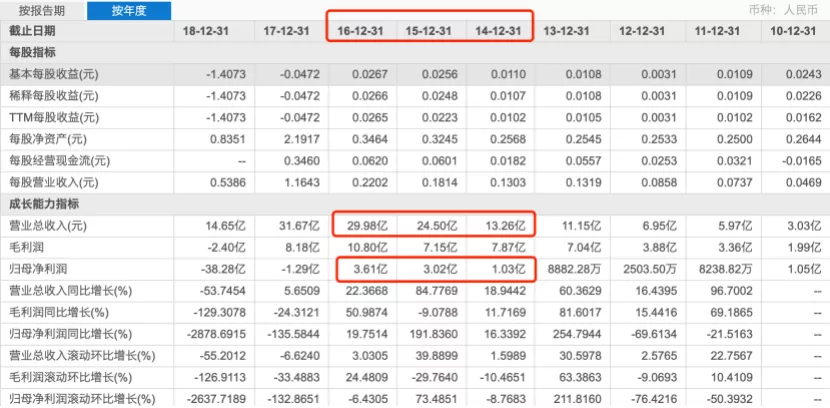Click the 14-12-31 column header
The image size is (830, 408).
pyautogui.click(x=498, y=31)
